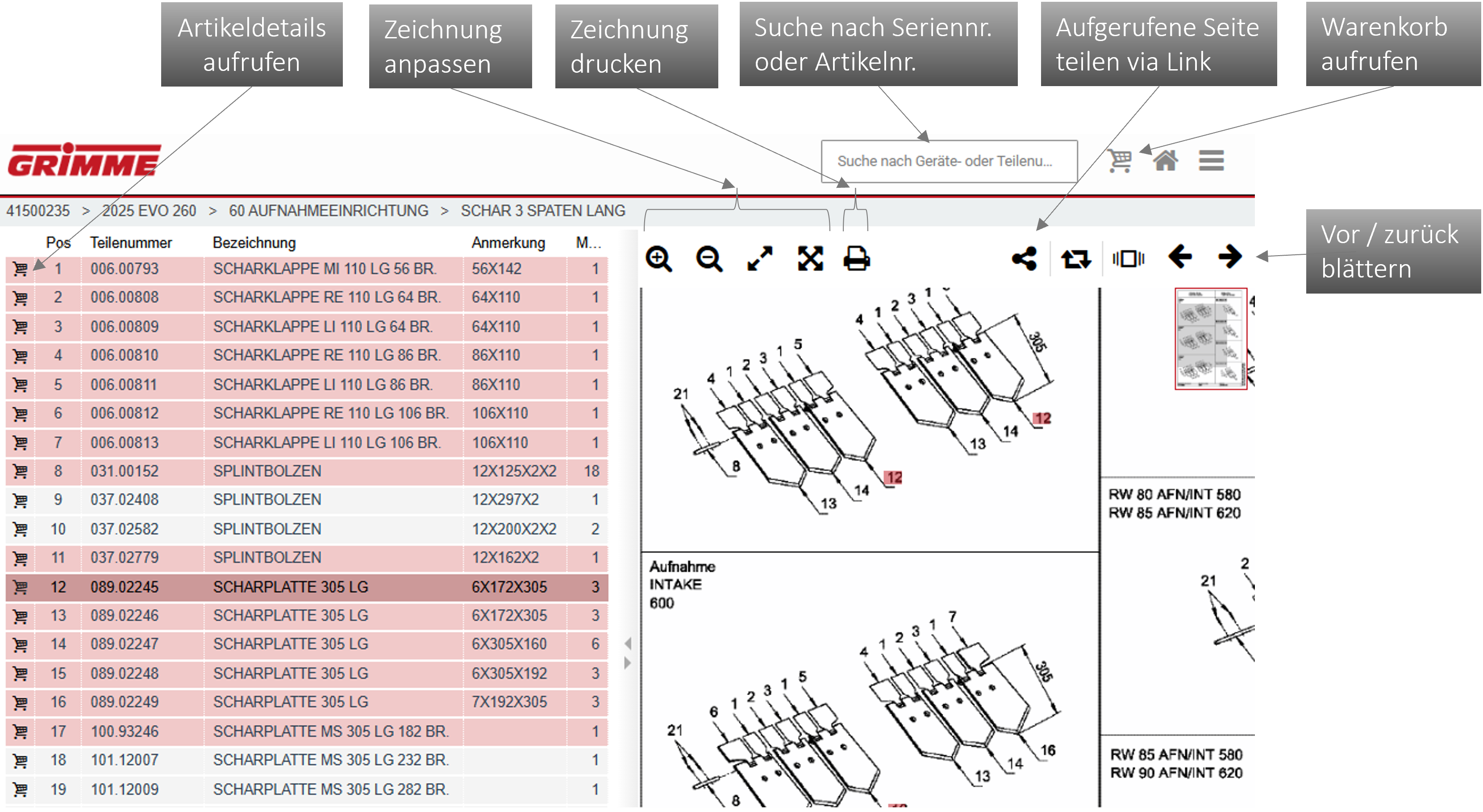Viewport: 1483px width, 812px height.
Task: Click the page carousel view icon
Action: coord(1129,258)
